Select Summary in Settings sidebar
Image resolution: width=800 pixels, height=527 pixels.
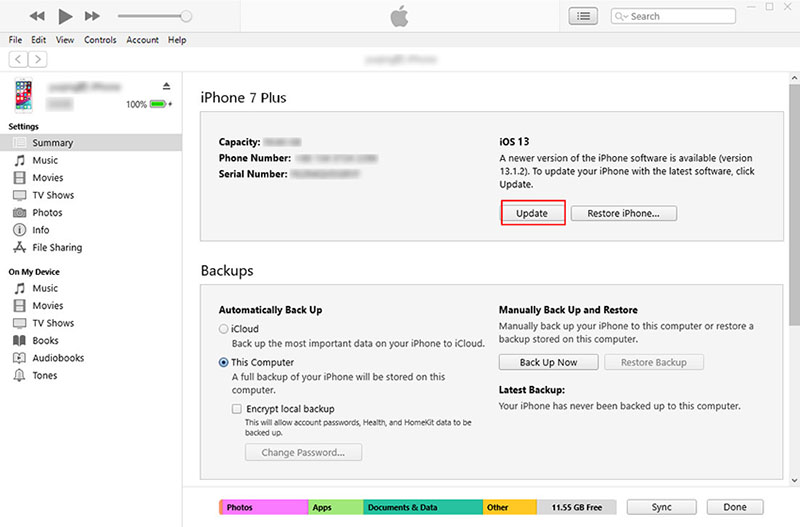click(x=91, y=143)
